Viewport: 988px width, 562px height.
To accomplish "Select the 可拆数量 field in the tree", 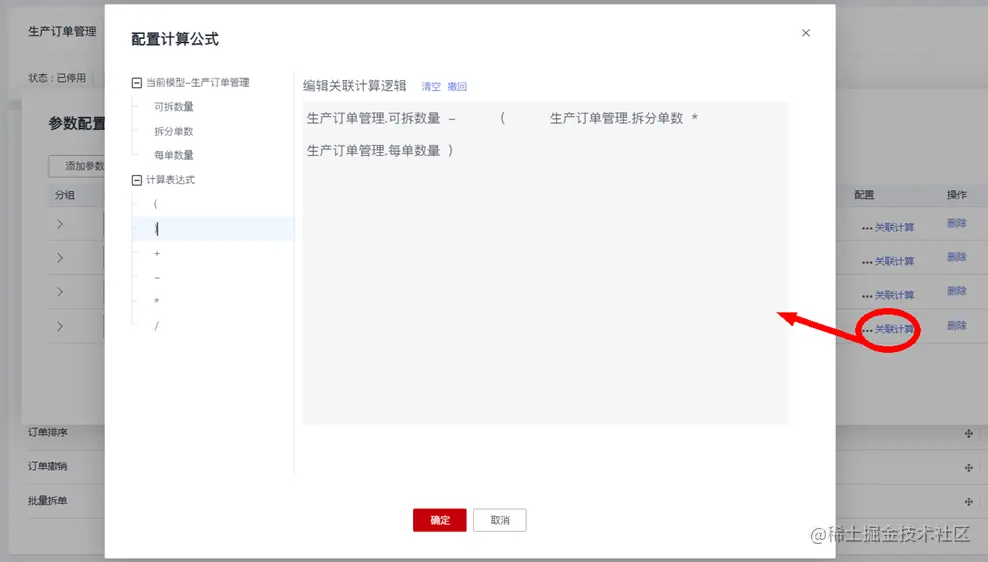I will (x=174, y=107).
